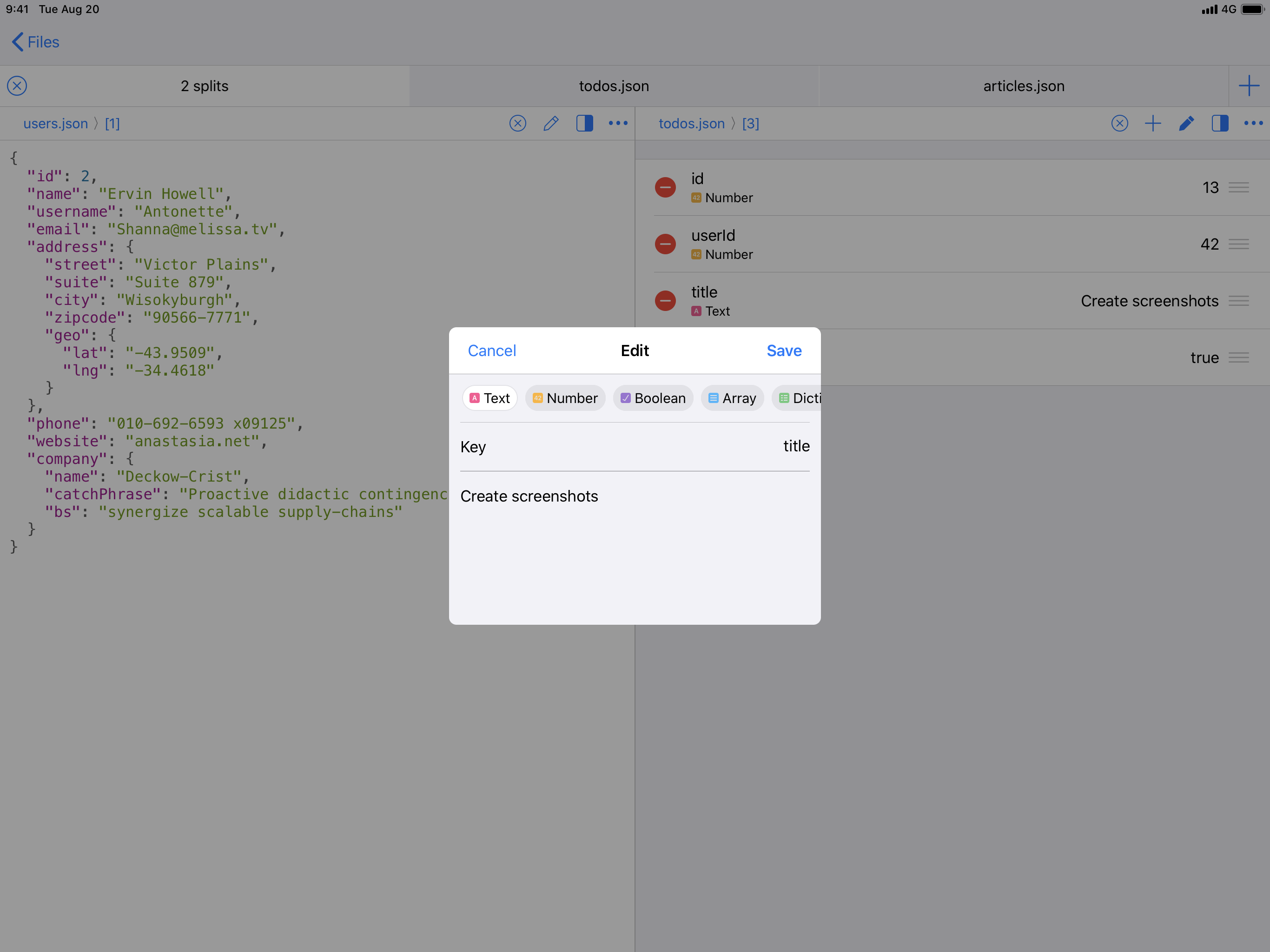1270x952 pixels.
Task: Toggle split view icon in users.json pane
Action: coord(584,124)
